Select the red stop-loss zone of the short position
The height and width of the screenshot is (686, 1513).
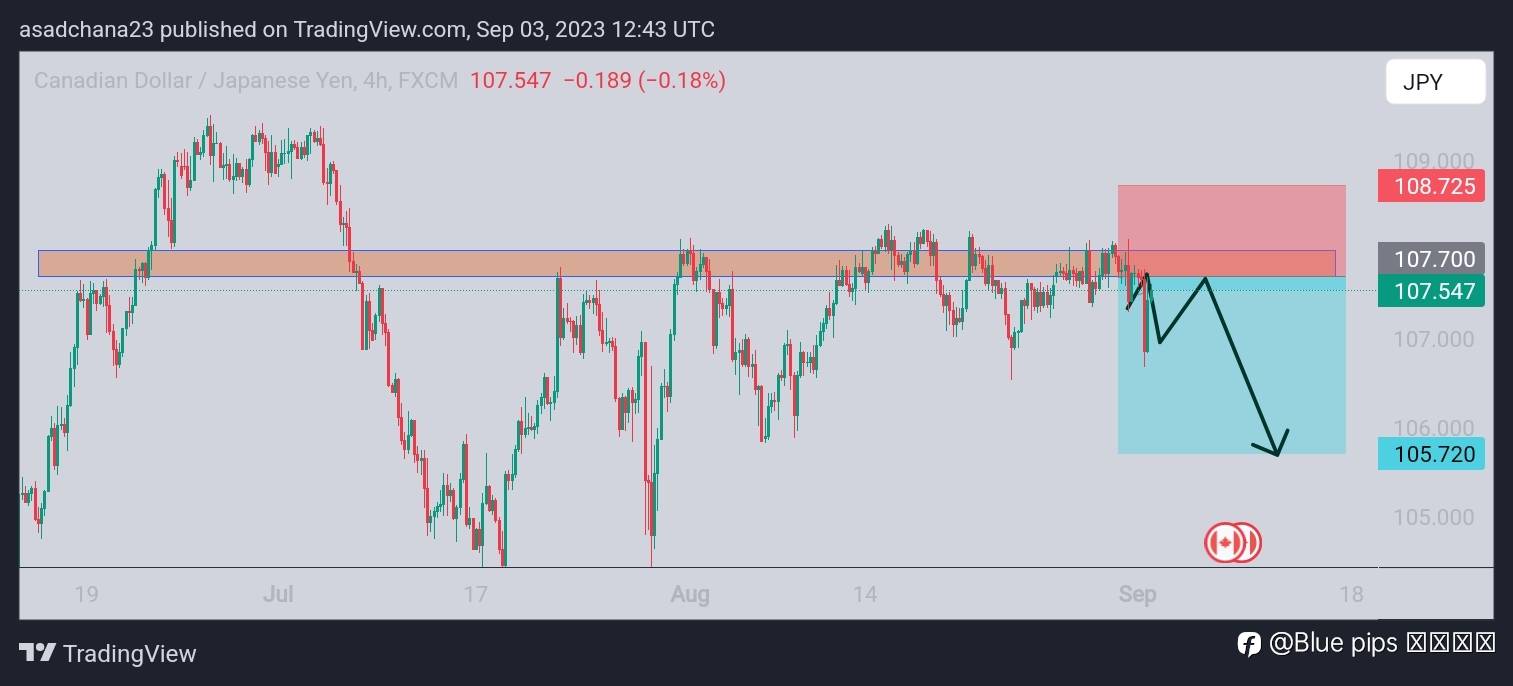1231,217
